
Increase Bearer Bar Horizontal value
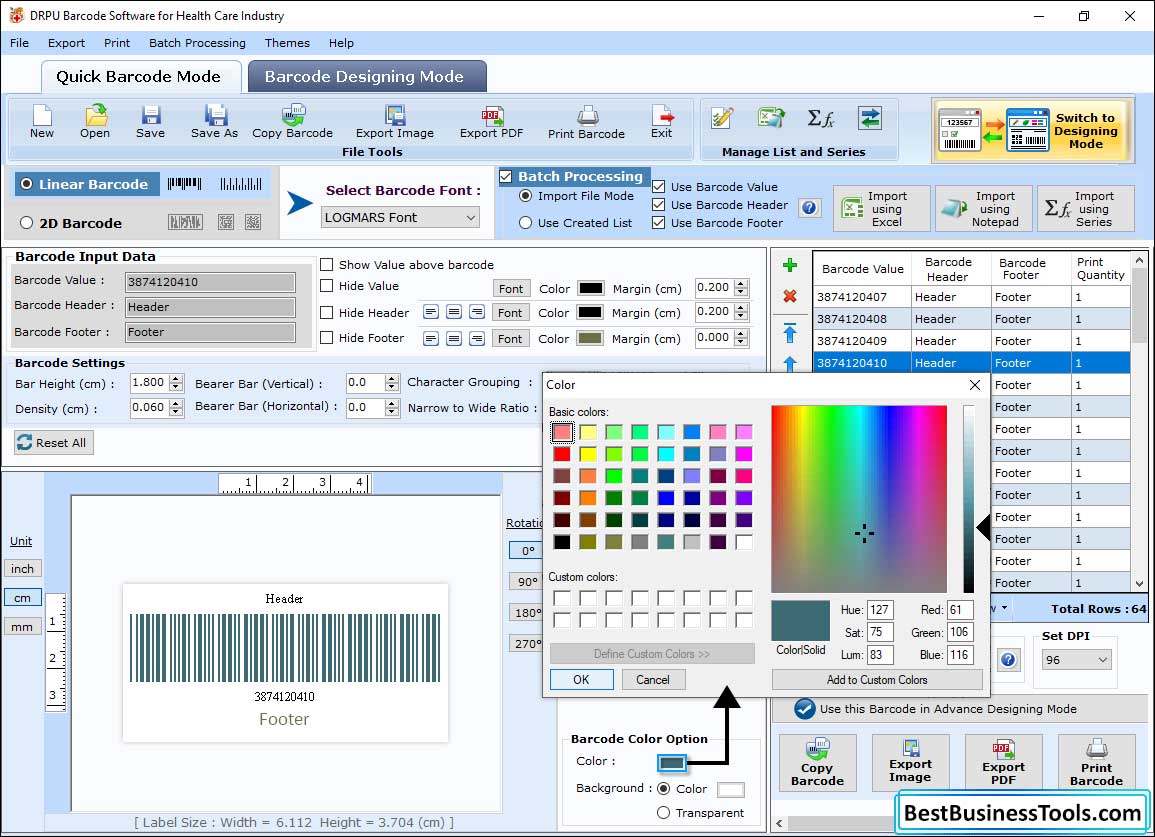click(x=392, y=404)
